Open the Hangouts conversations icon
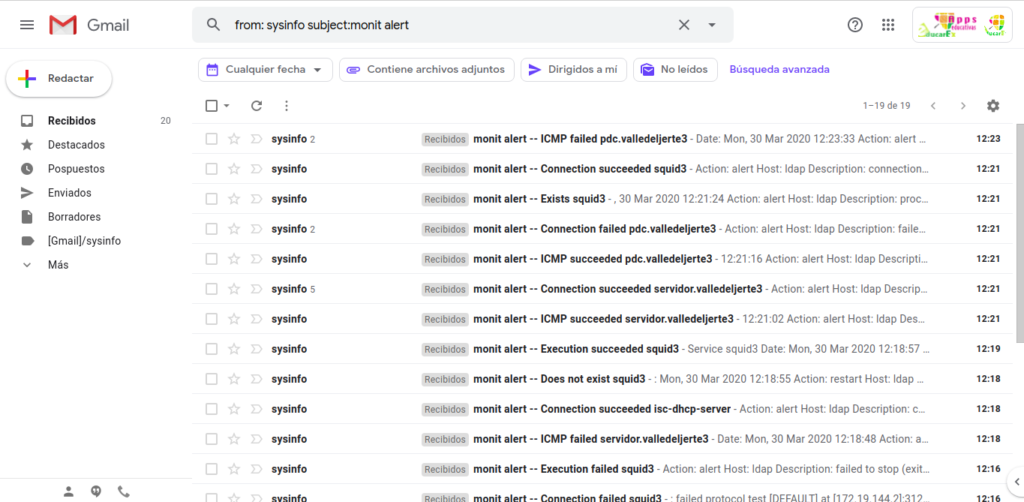1024x502 pixels. 96,492
